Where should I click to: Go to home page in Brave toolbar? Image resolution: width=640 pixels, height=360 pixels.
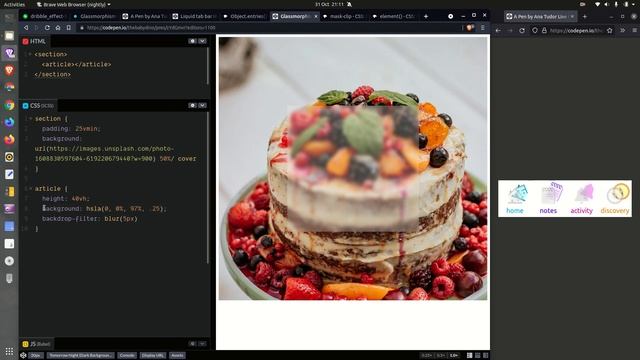click(x=58, y=28)
